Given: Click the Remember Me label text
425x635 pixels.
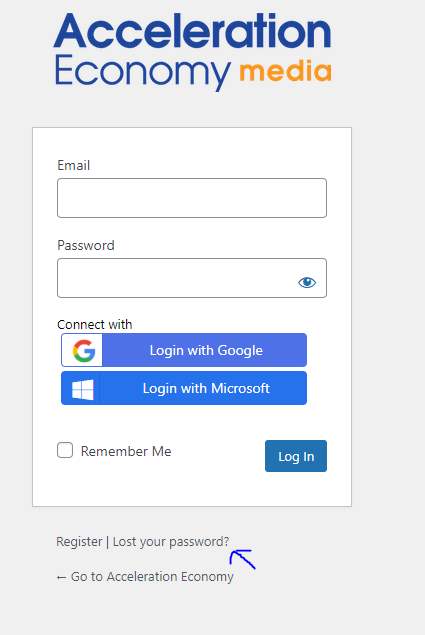Looking at the screenshot, I should coord(126,451).
